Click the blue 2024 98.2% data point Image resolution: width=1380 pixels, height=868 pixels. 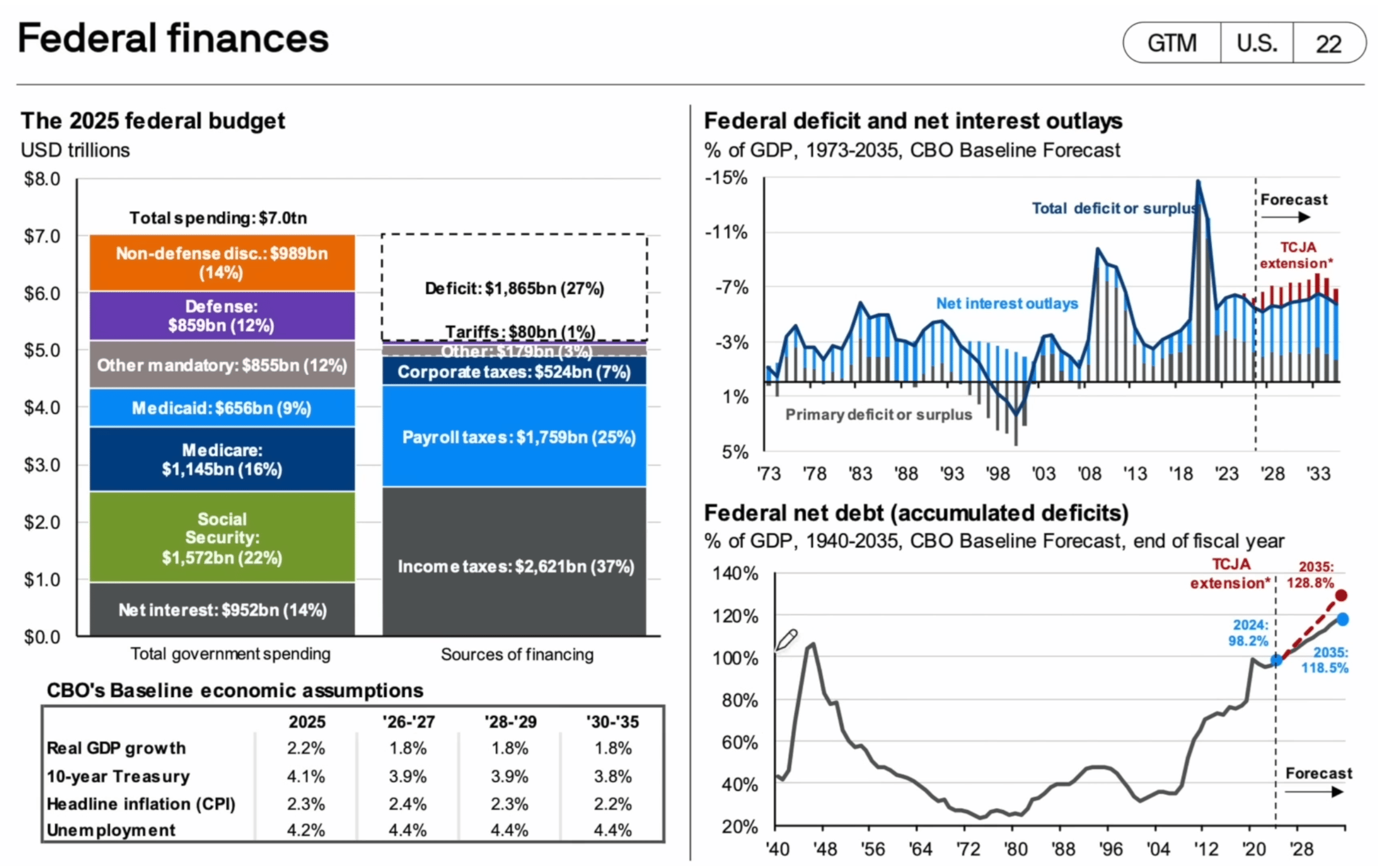[x=1276, y=661]
